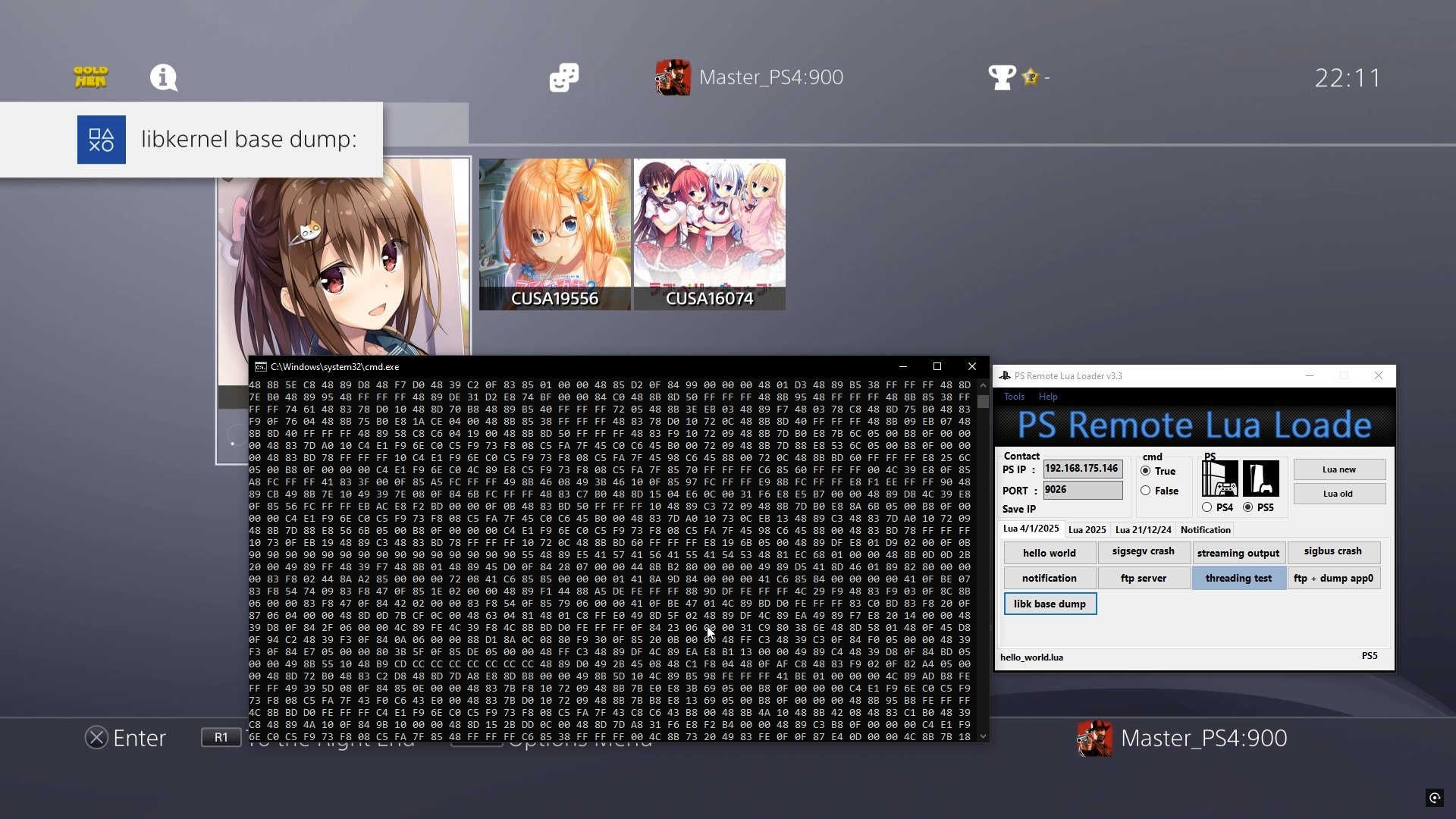Switch to Lua 4/1/2025 tab
The image size is (1456, 819).
(1031, 529)
